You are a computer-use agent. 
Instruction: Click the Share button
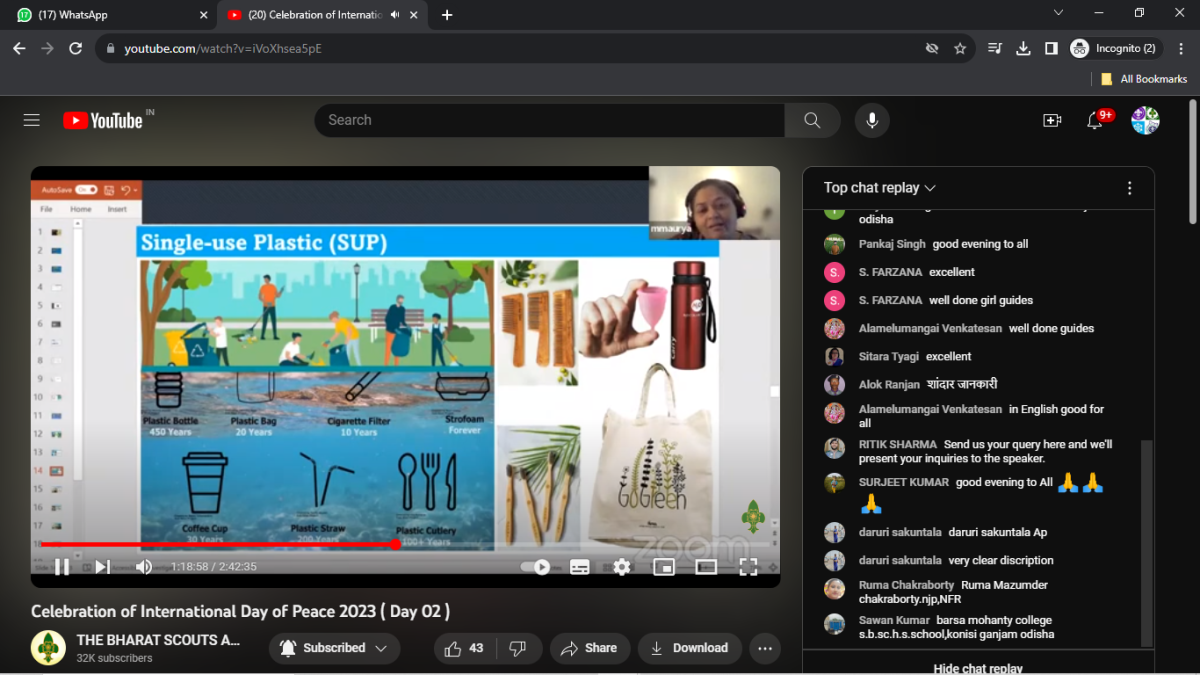point(590,648)
